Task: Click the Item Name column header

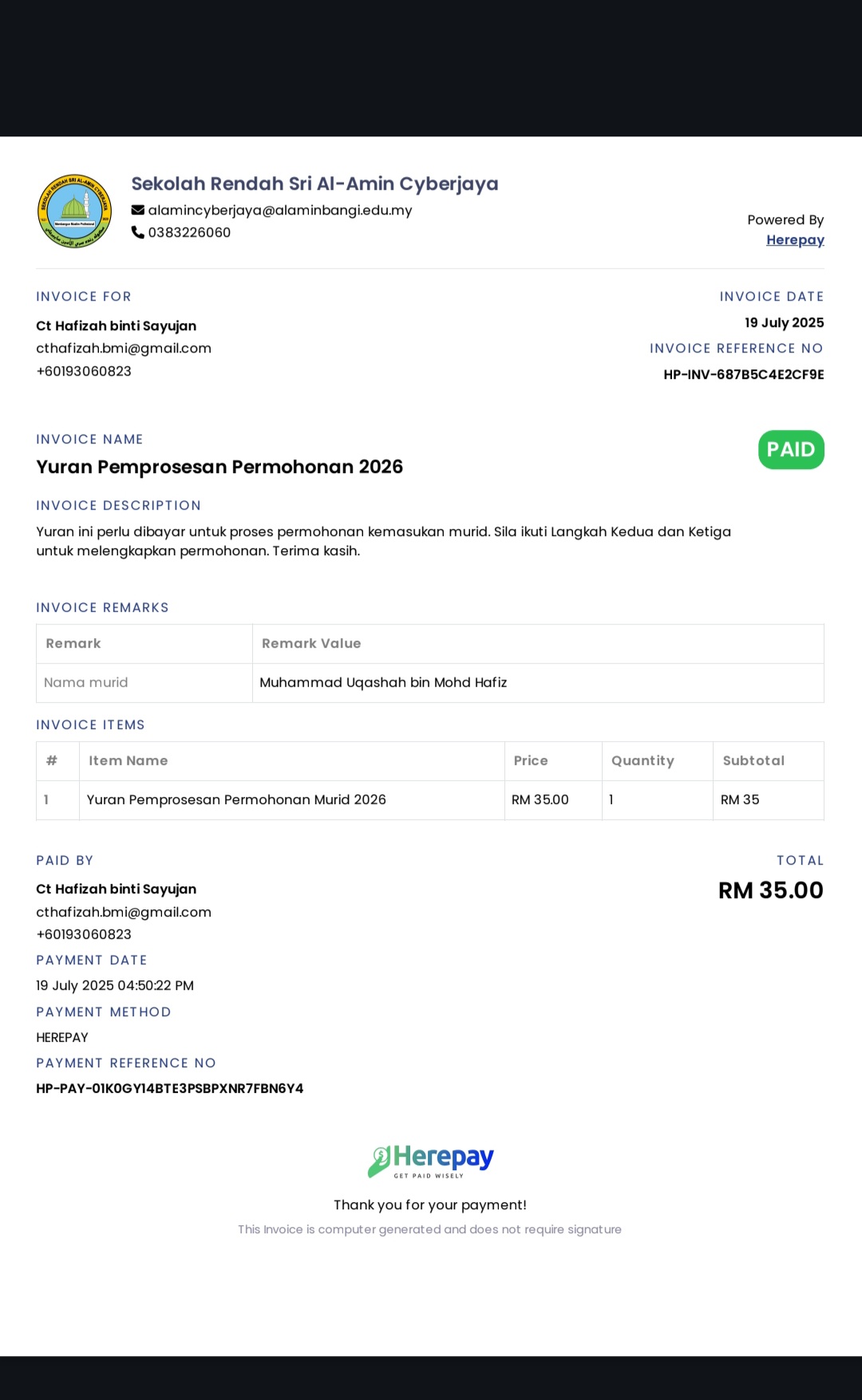Action: click(129, 761)
